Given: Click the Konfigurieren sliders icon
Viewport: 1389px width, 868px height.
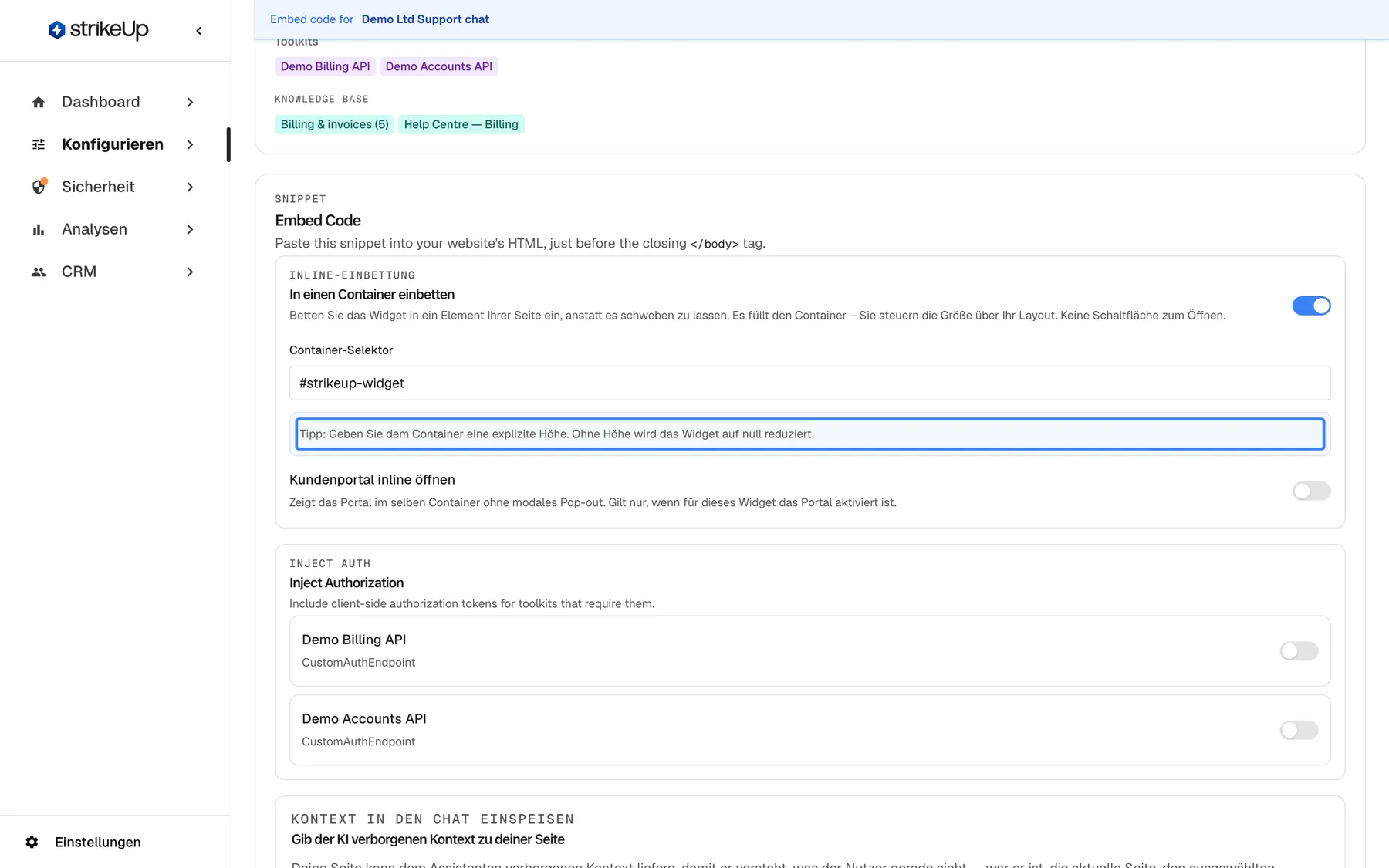Looking at the screenshot, I should click(39, 144).
